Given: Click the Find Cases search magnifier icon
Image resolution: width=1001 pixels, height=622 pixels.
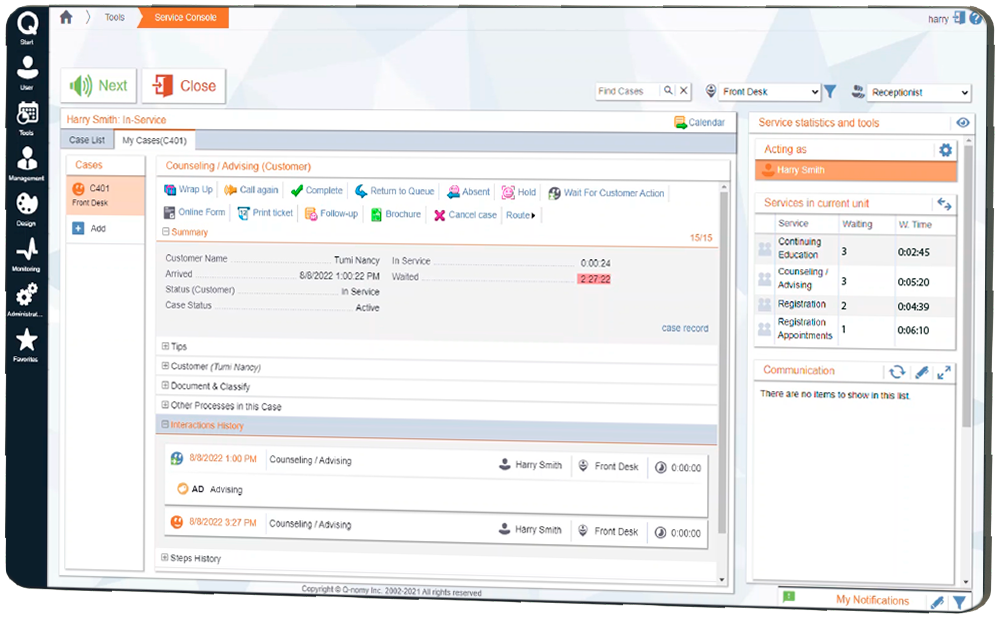Looking at the screenshot, I should 668,91.
